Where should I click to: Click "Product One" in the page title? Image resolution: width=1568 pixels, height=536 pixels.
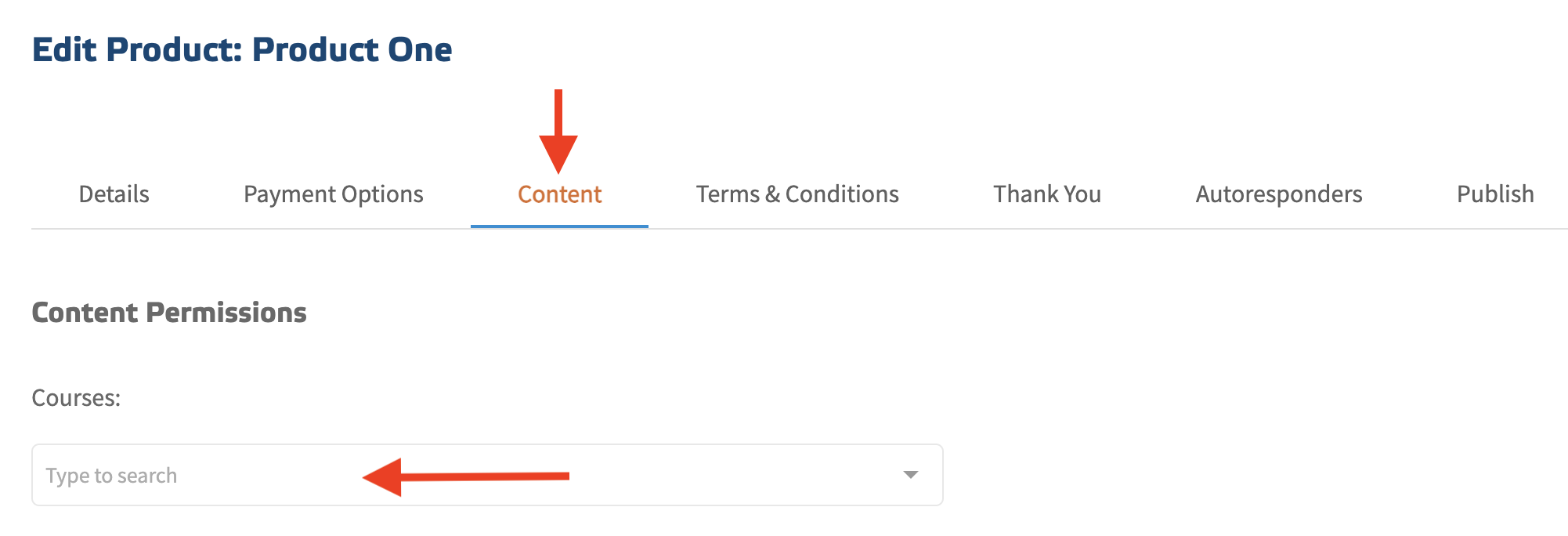pos(352,50)
